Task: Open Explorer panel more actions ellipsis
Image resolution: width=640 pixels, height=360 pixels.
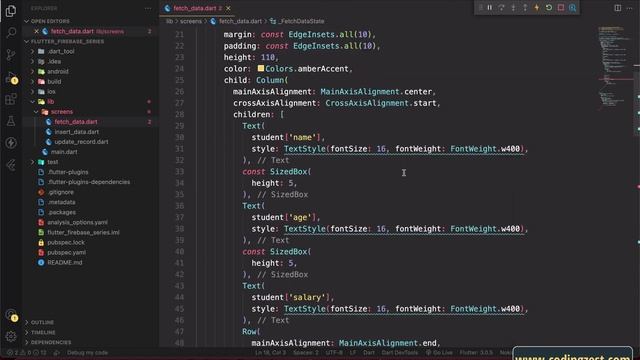Action: point(148,8)
